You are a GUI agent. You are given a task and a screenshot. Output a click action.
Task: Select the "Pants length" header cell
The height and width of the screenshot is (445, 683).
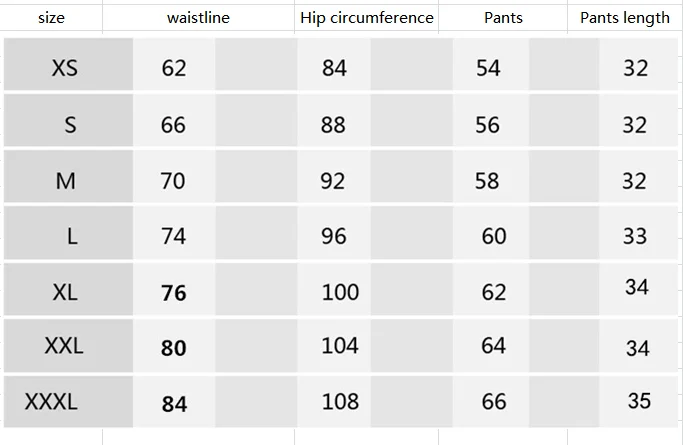point(625,18)
